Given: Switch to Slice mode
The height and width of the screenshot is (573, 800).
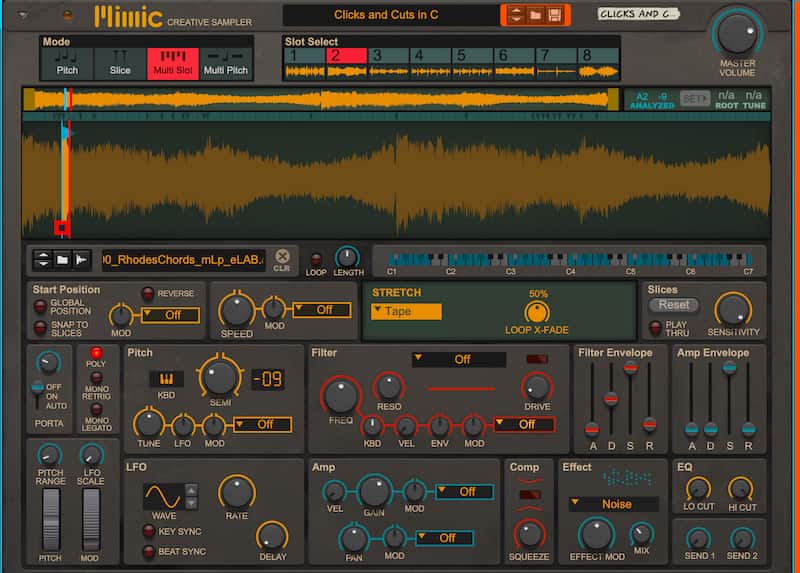Looking at the screenshot, I should (x=120, y=64).
